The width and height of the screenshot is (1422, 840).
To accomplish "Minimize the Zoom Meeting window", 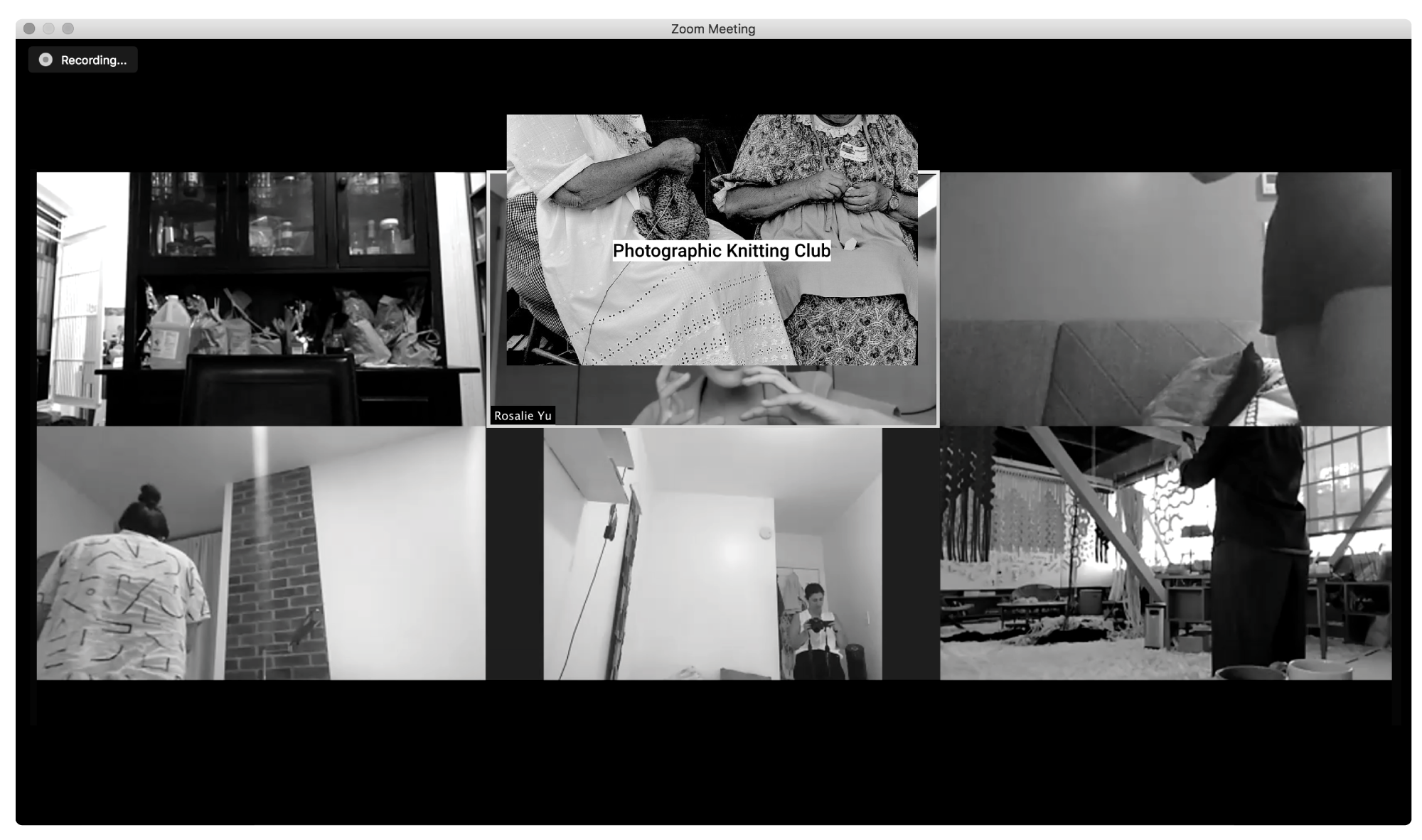I will [48, 28].
